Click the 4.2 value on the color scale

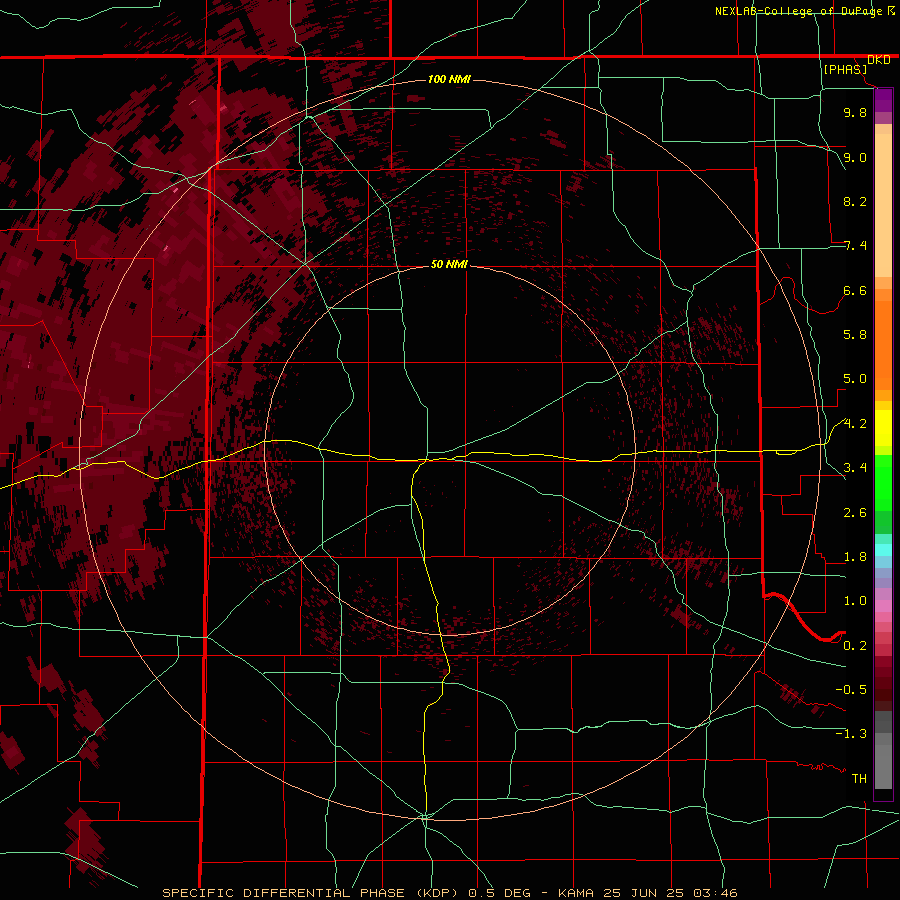855,424
